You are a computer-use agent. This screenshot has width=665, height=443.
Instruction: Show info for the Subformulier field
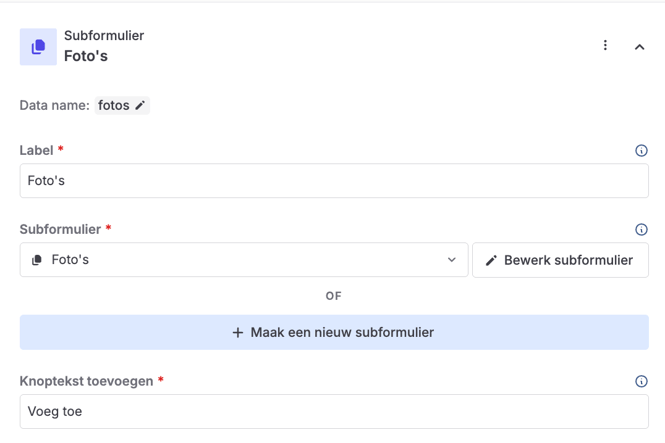click(x=641, y=230)
